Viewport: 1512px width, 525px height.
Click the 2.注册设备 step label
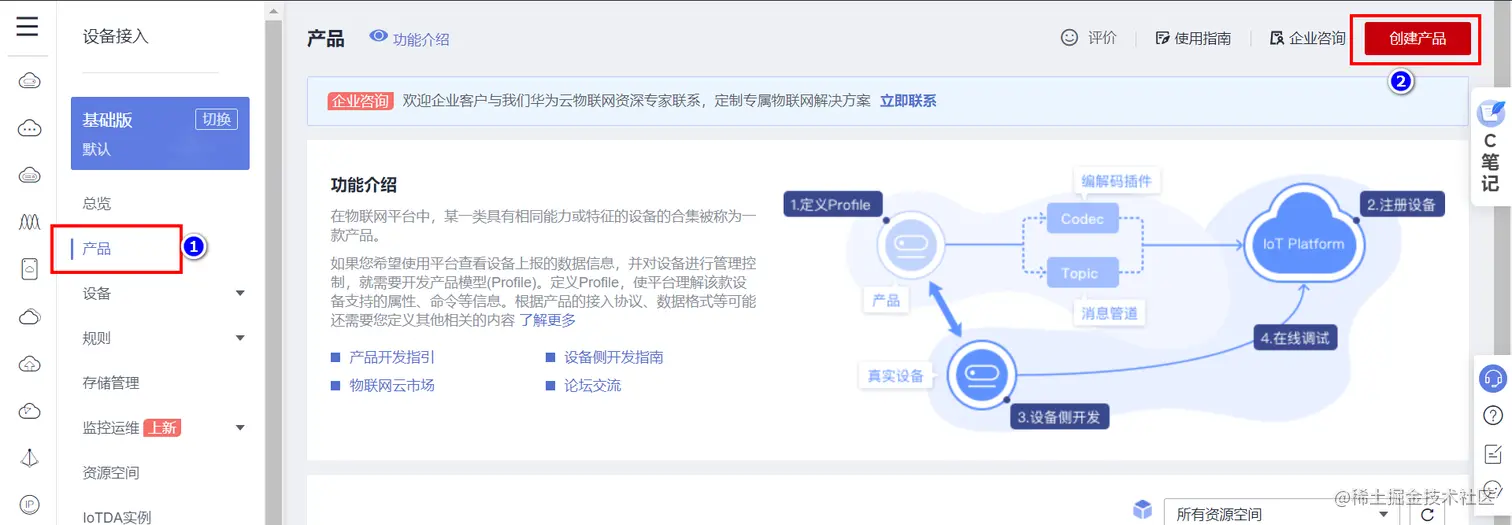tap(1401, 204)
